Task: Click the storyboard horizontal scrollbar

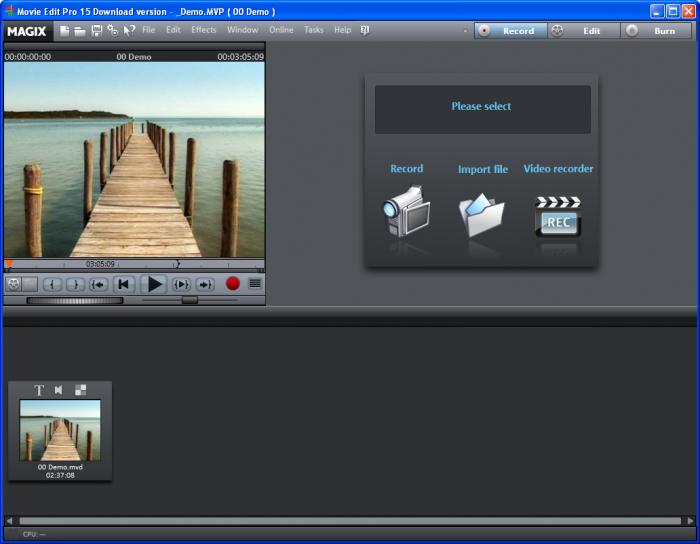Action: coord(350,521)
